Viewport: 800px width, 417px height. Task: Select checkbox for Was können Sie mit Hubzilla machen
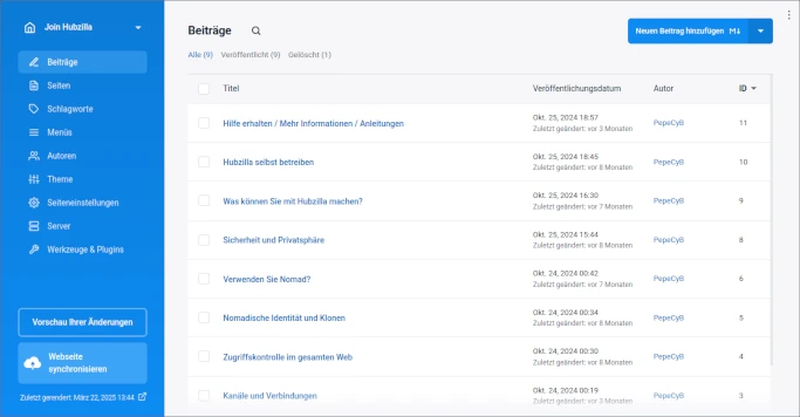(204, 201)
